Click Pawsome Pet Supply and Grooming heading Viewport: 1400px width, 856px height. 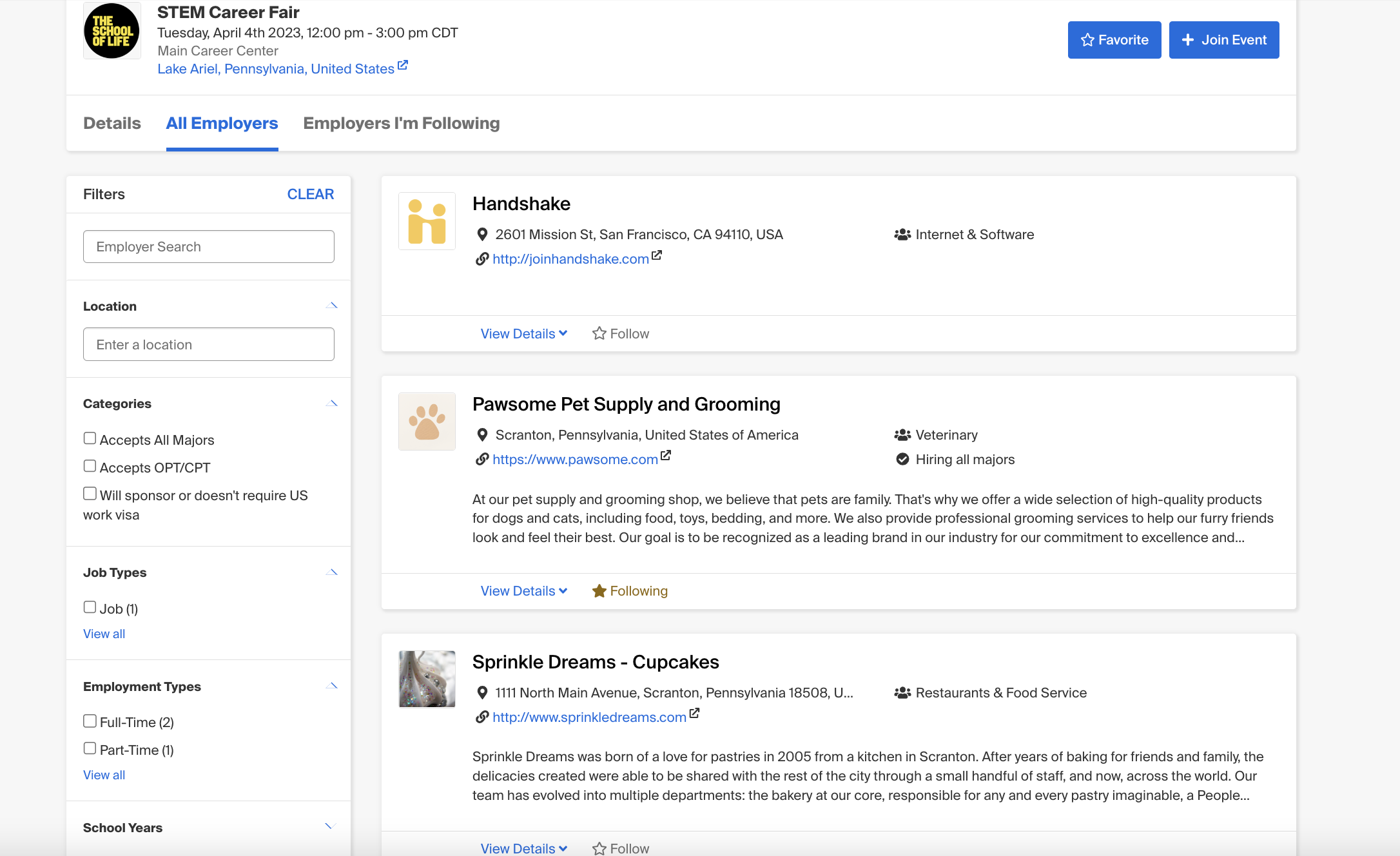point(627,404)
